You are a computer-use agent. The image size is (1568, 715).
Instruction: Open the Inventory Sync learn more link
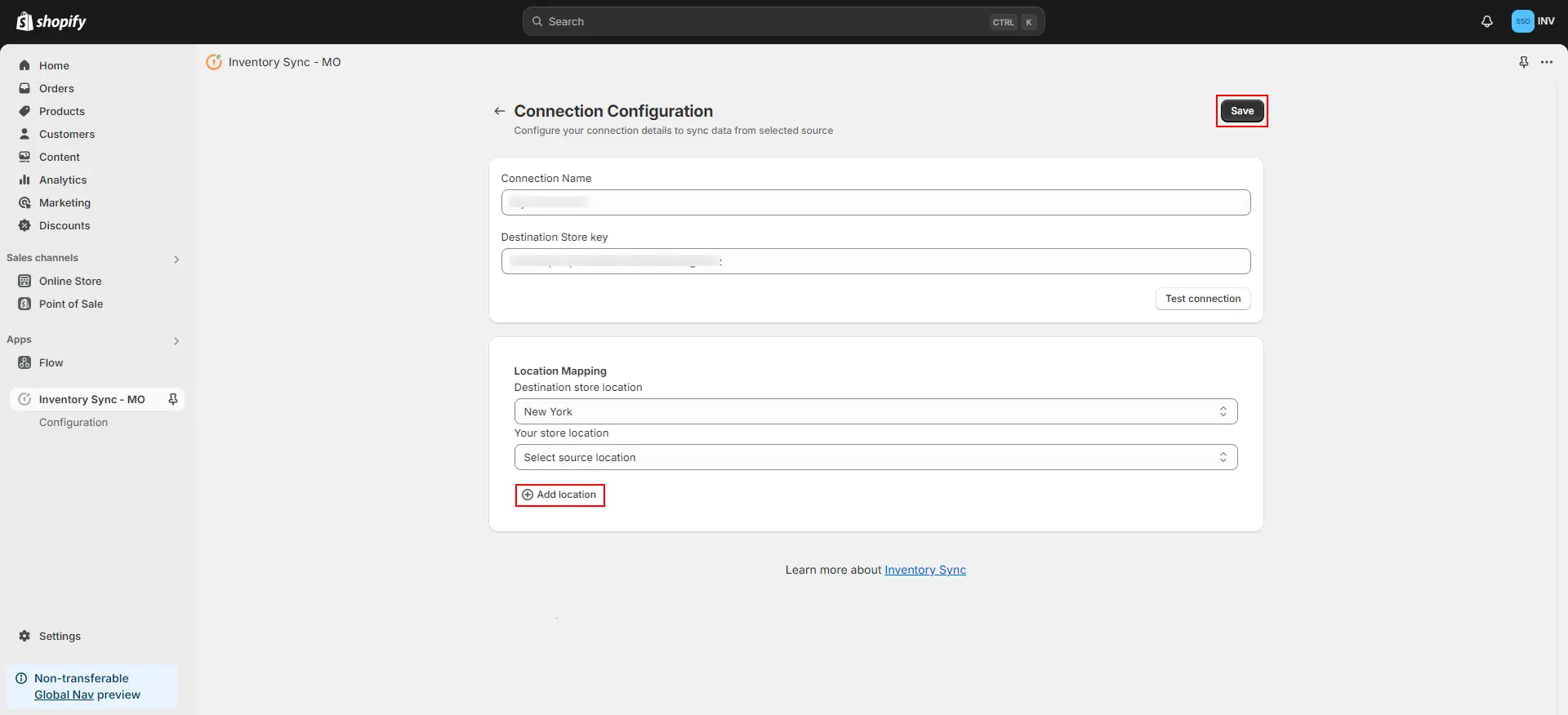(x=925, y=570)
